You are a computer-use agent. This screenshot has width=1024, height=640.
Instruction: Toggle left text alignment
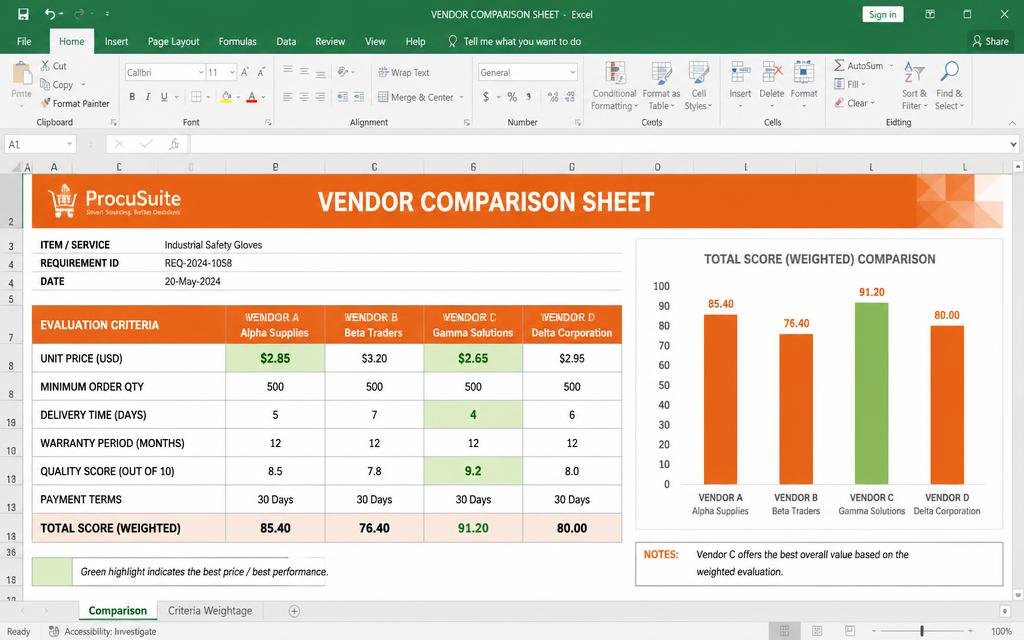click(x=287, y=97)
